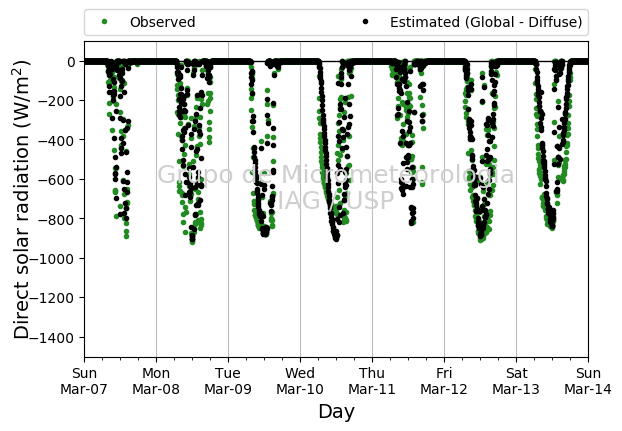The width and height of the screenshot is (622, 431).
Task: Click the 'Estimated (Global - Diffuse)' legend label
Action: 486,22
